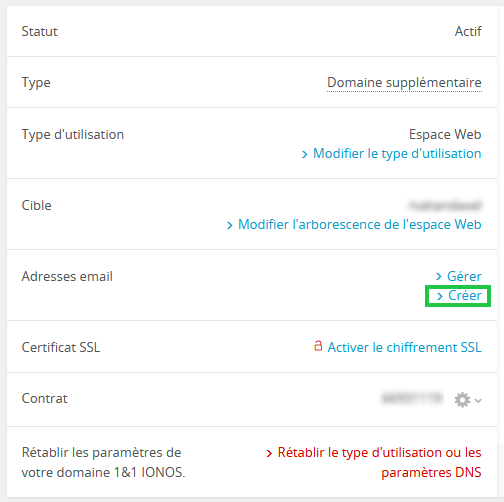The height and width of the screenshot is (502, 504).
Task: Click the Actif status value
Action: [x=468, y=31]
